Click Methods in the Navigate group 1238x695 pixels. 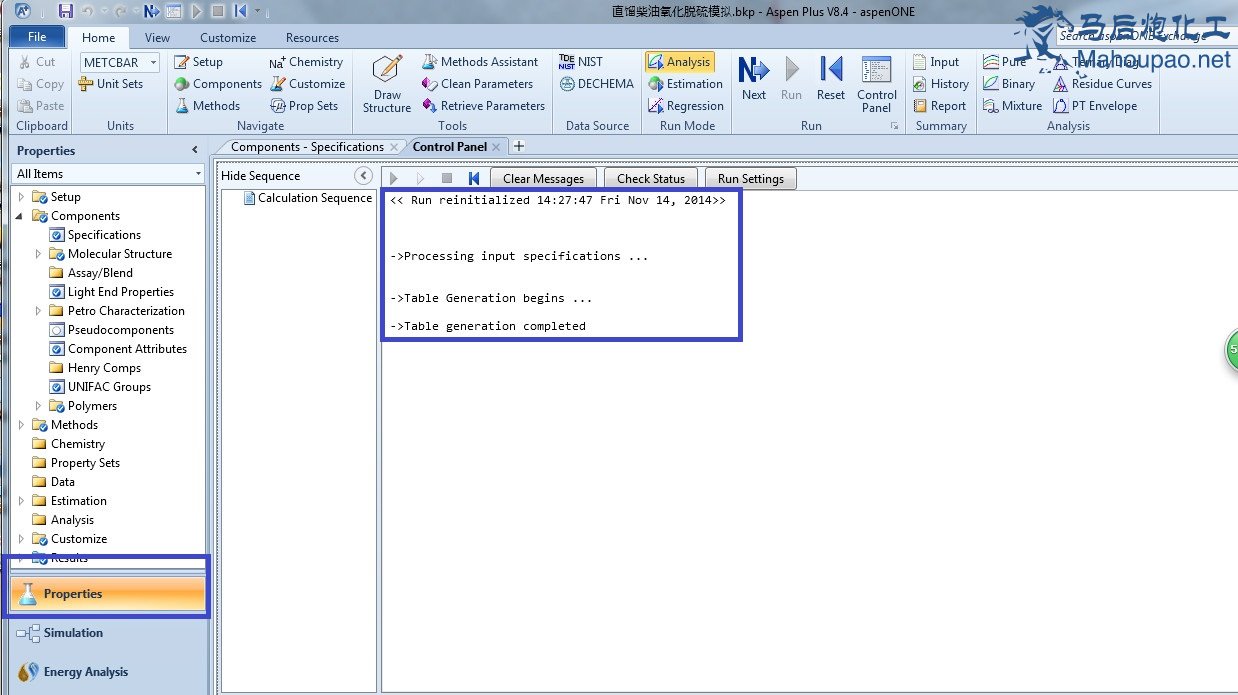(208, 106)
